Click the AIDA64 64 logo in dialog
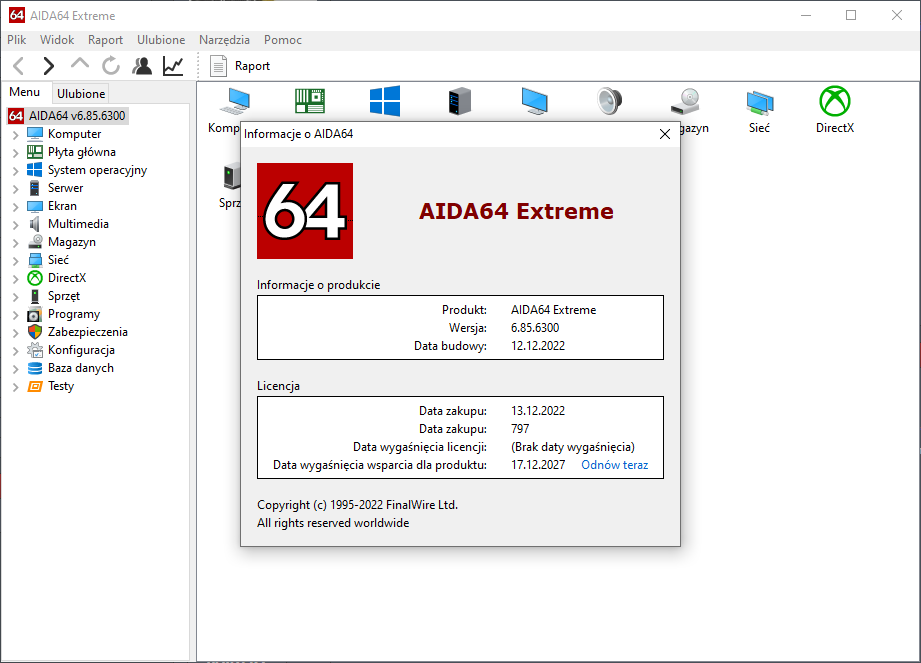Image resolution: width=921 pixels, height=663 pixels. click(305, 211)
